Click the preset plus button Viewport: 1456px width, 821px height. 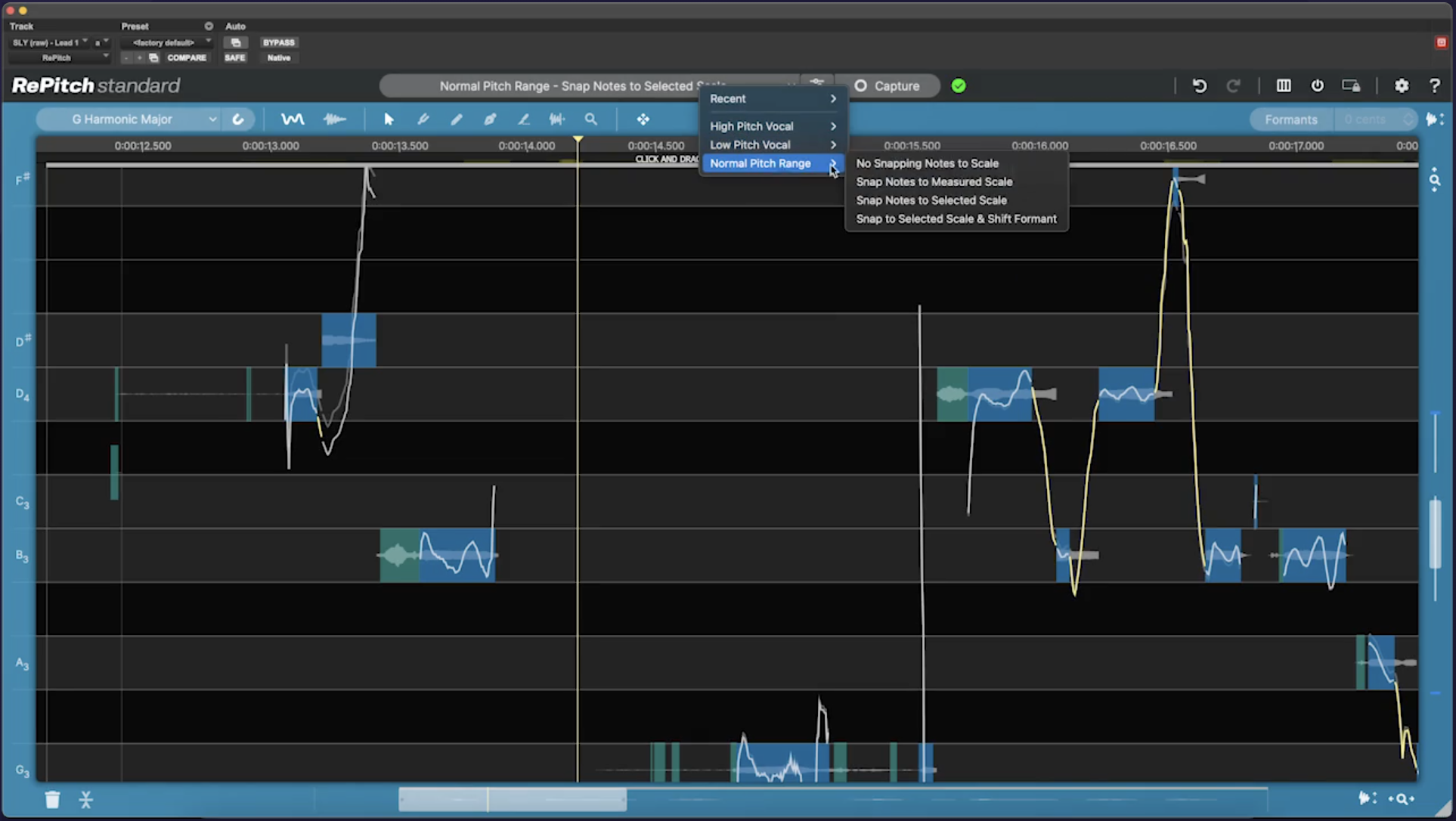click(x=139, y=57)
